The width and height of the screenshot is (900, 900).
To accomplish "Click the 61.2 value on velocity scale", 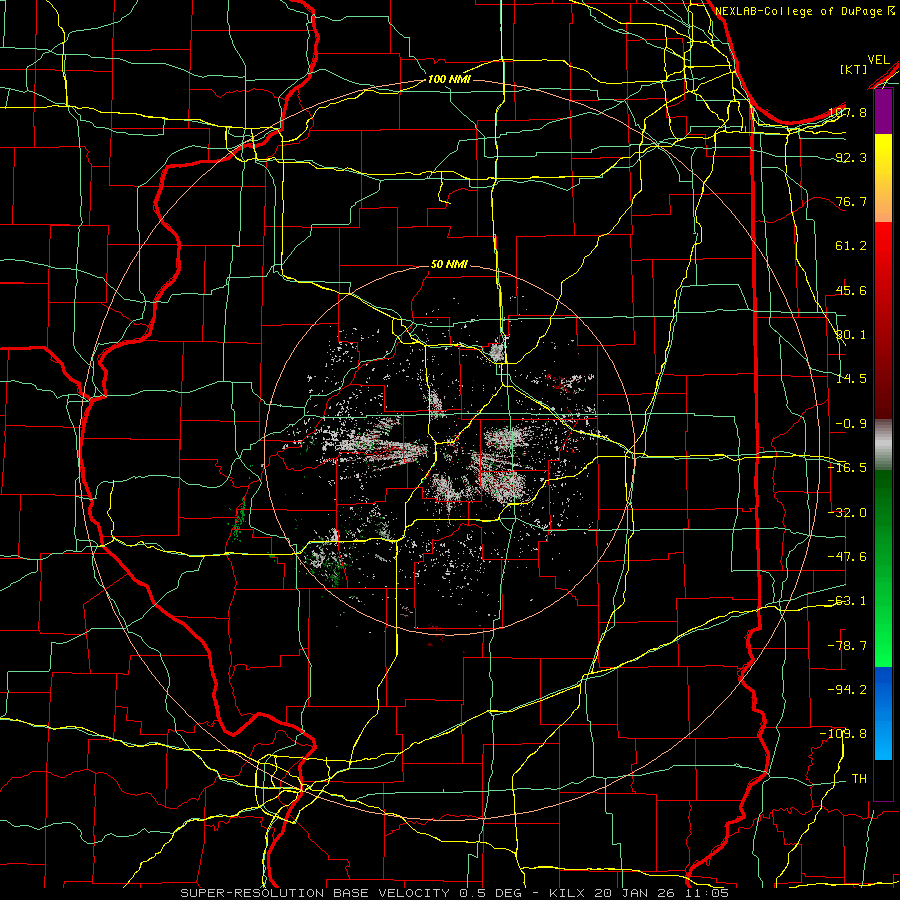I will (x=851, y=246).
